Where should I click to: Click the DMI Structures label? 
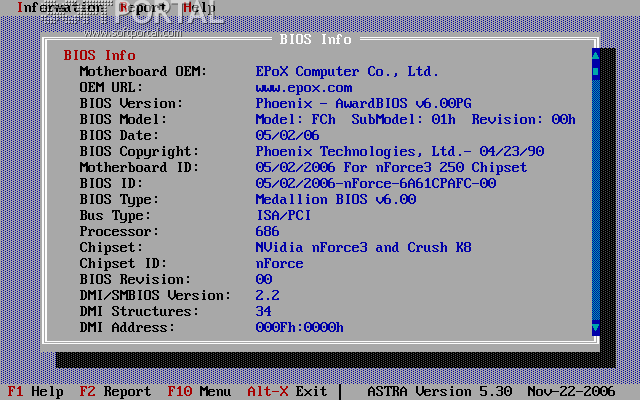pos(139,311)
